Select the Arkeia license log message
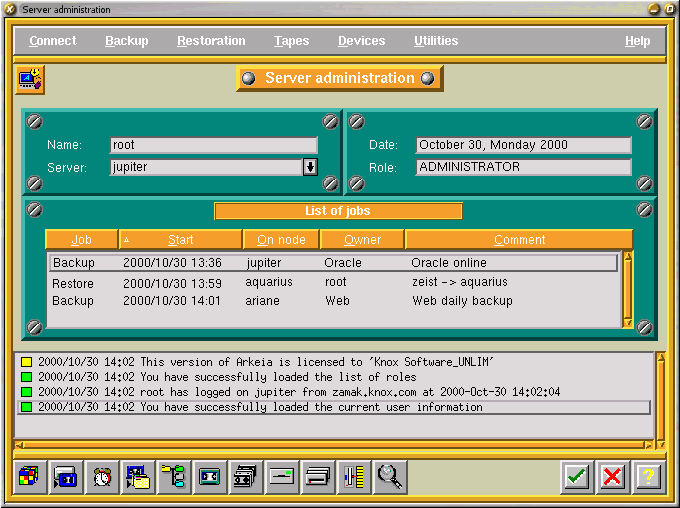Viewport: 680px width, 508px height. point(334,362)
